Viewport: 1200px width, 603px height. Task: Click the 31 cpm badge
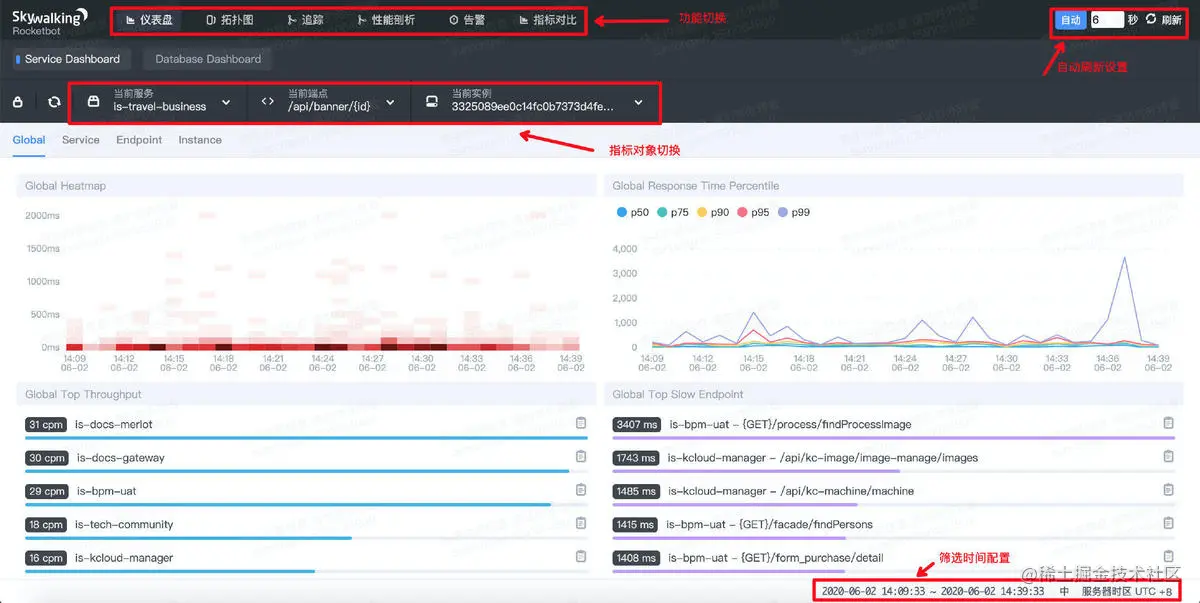coord(46,425)
